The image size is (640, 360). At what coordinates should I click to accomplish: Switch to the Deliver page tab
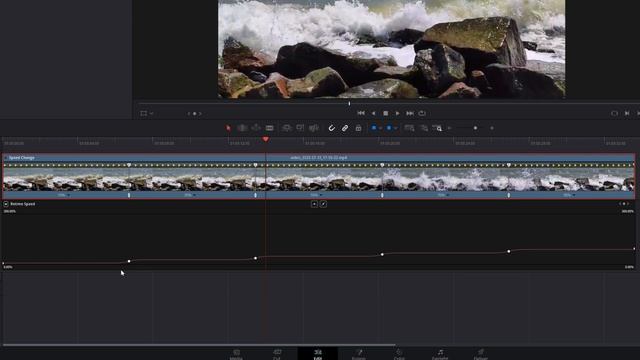480,354
